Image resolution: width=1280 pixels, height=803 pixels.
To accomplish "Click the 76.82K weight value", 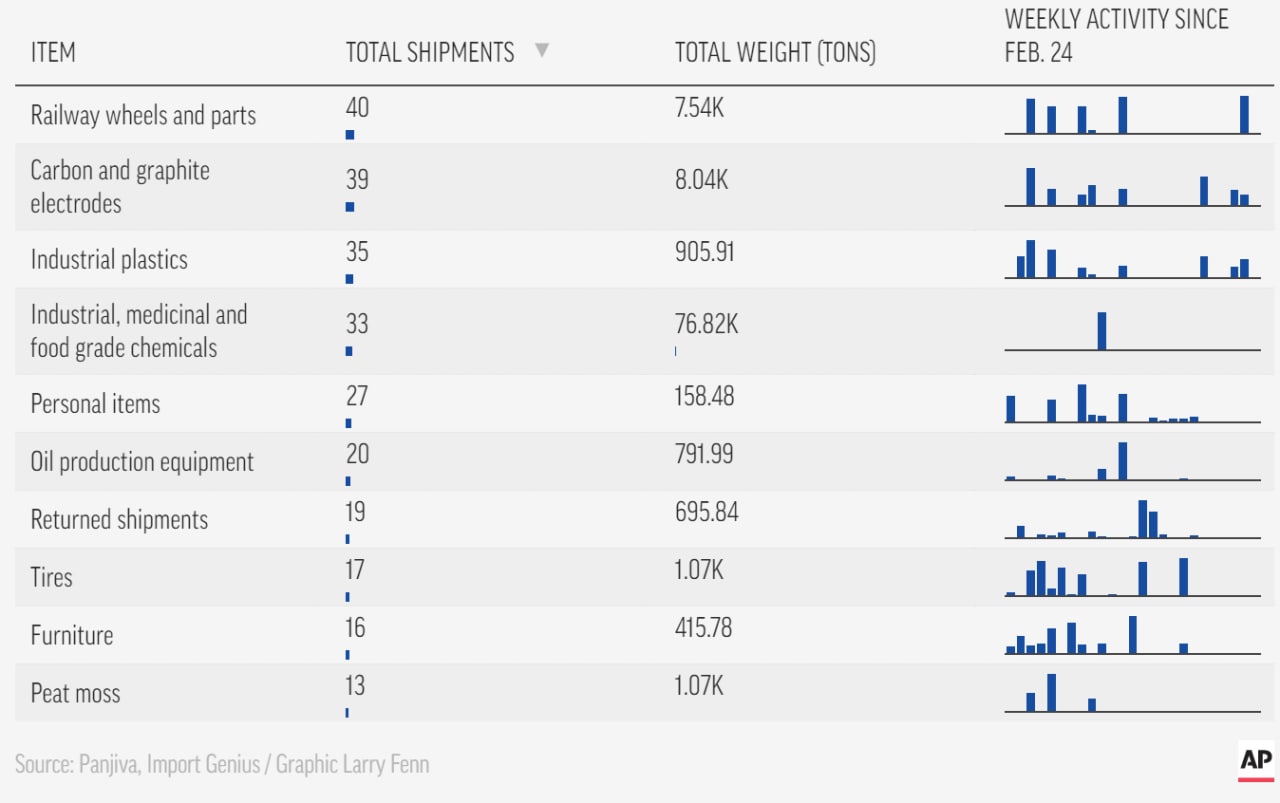I will pyautogui.click(x=706, y=324).
